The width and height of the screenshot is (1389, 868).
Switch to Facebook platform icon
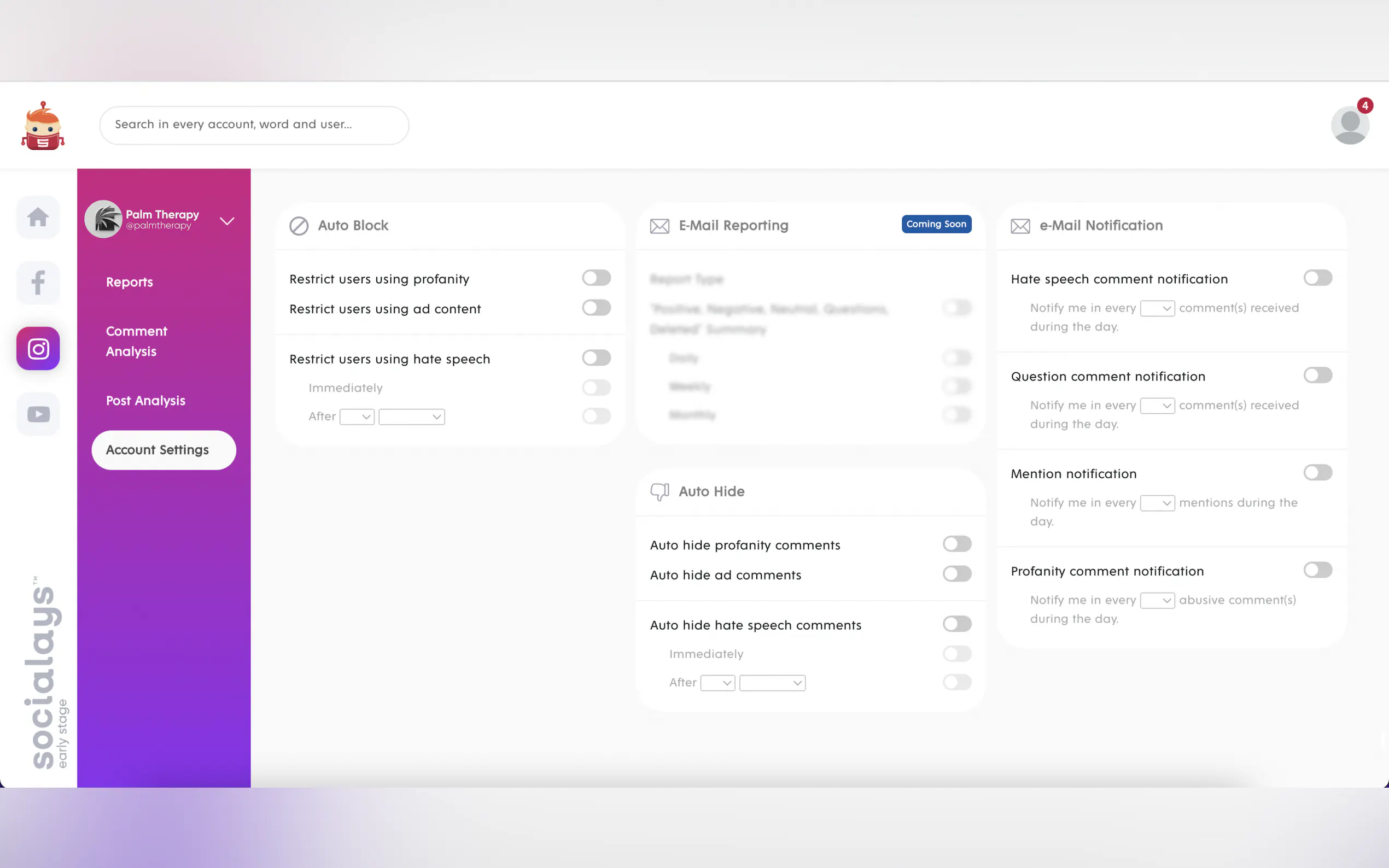pyautogui.click(x=38, y=283)
